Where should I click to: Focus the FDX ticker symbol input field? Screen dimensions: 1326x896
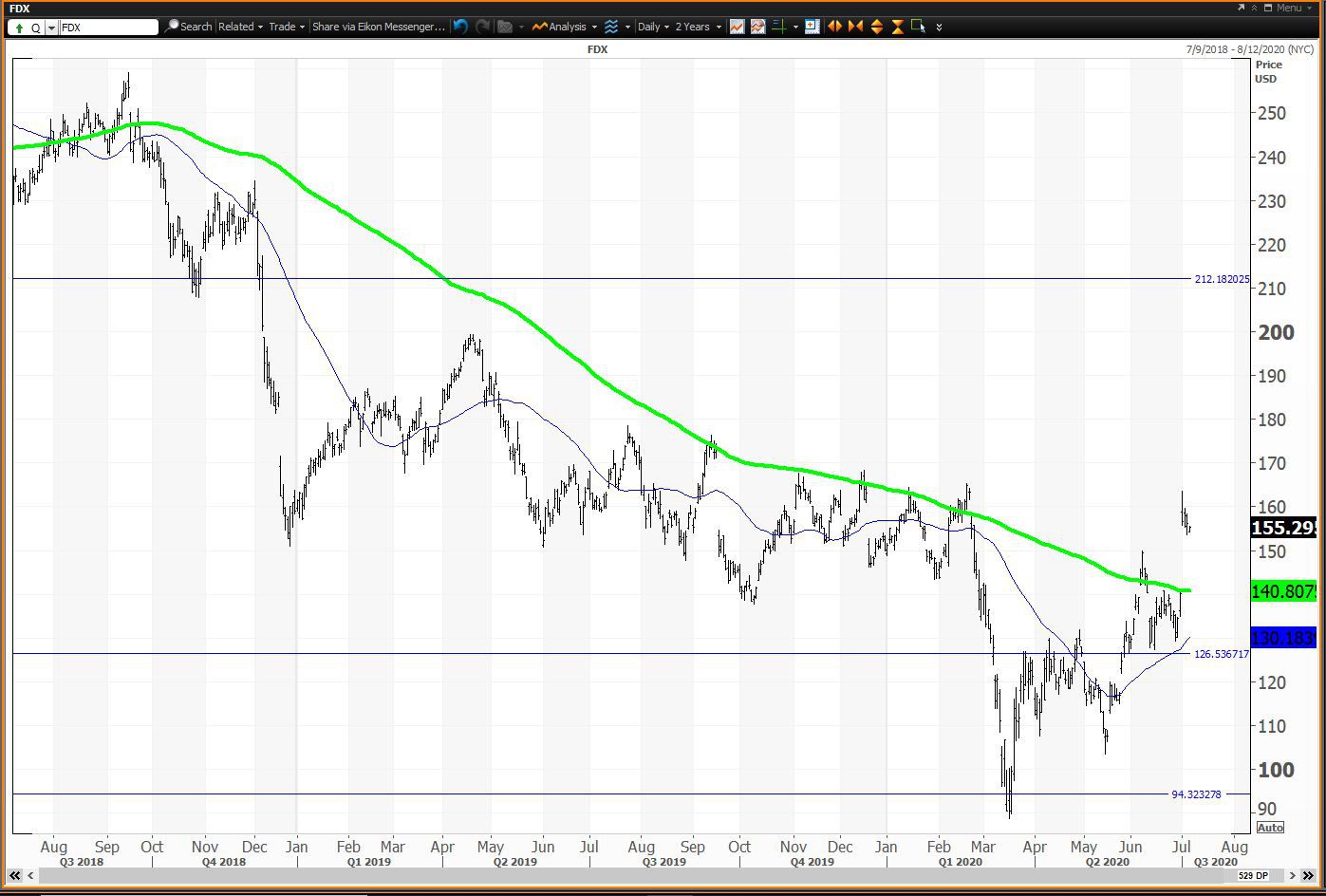point(108,28)
